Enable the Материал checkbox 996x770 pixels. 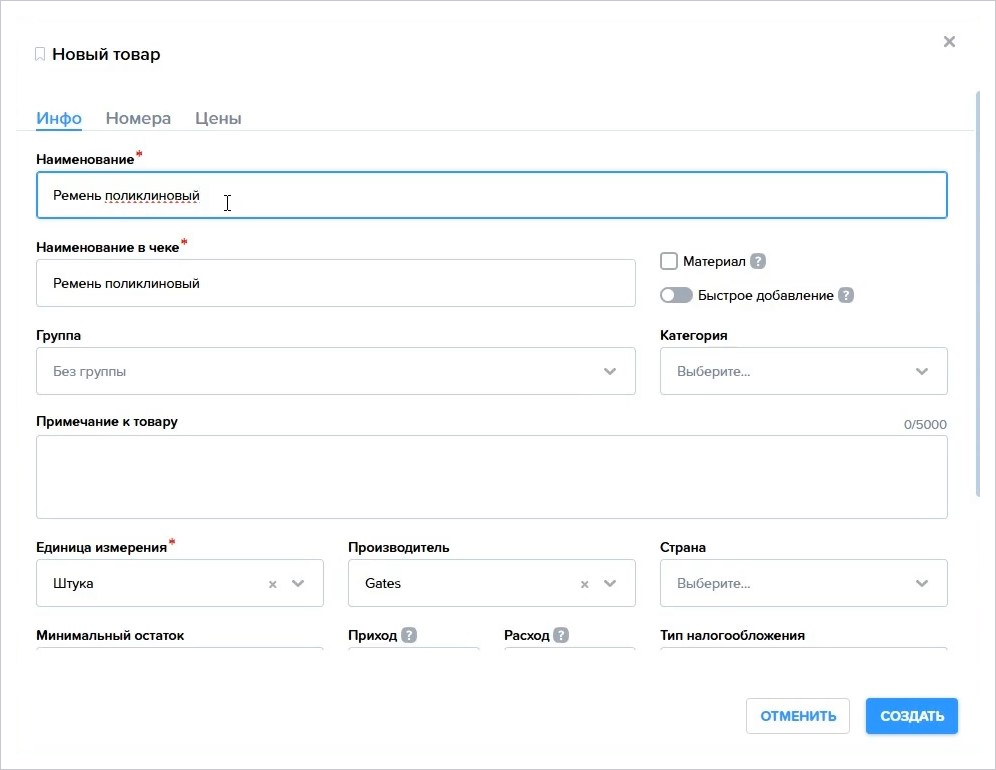pos(669,262)
